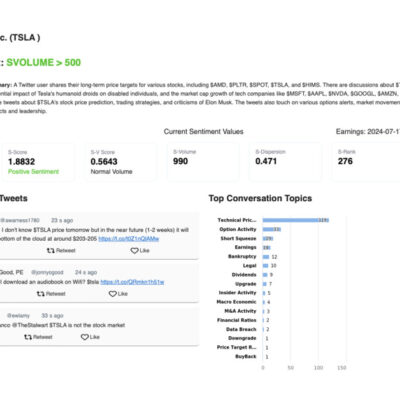The width and height of the screenshot is (400, 400).
Task: Select the S-V Score card showing 0.5643
Action: tap(120, 162)
